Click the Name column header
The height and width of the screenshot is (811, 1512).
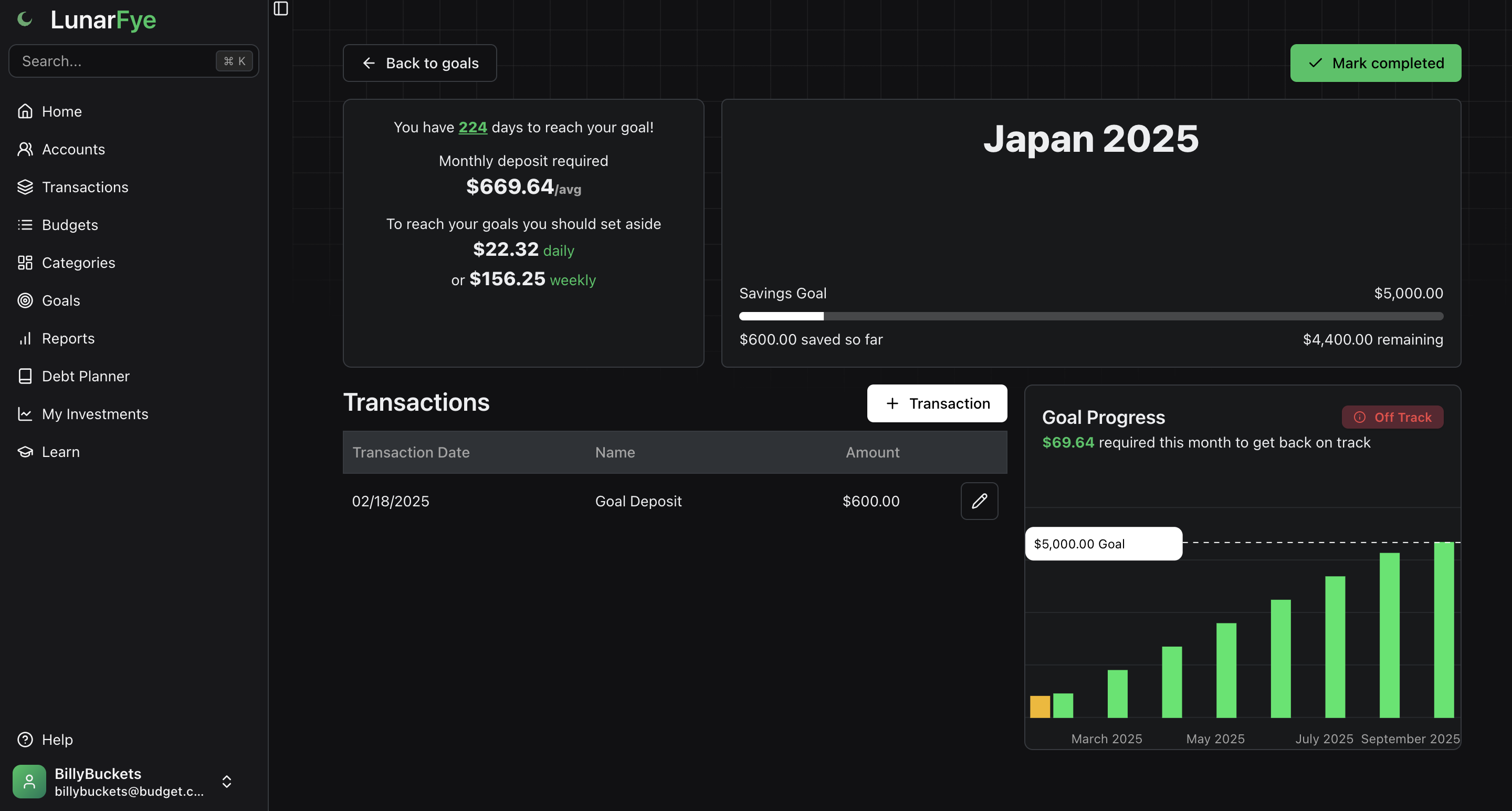tap(615, 452)
